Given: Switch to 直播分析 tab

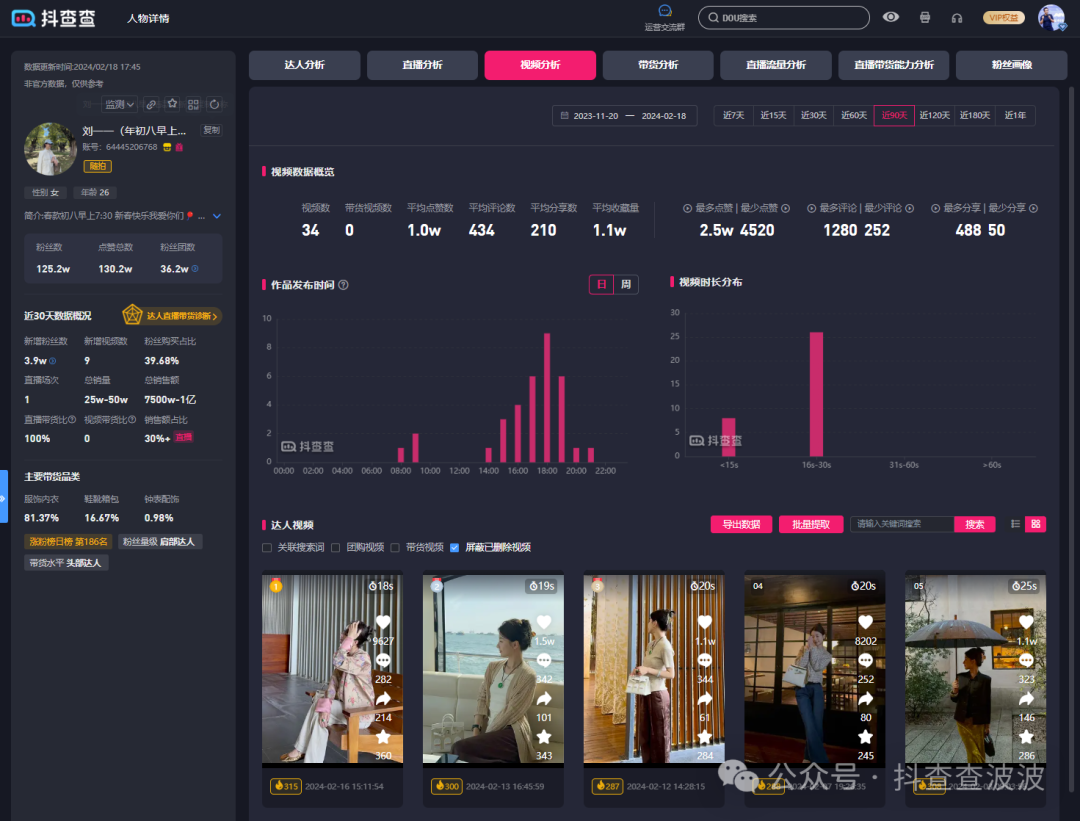Looking at the screenshot, I should point(422,65).
